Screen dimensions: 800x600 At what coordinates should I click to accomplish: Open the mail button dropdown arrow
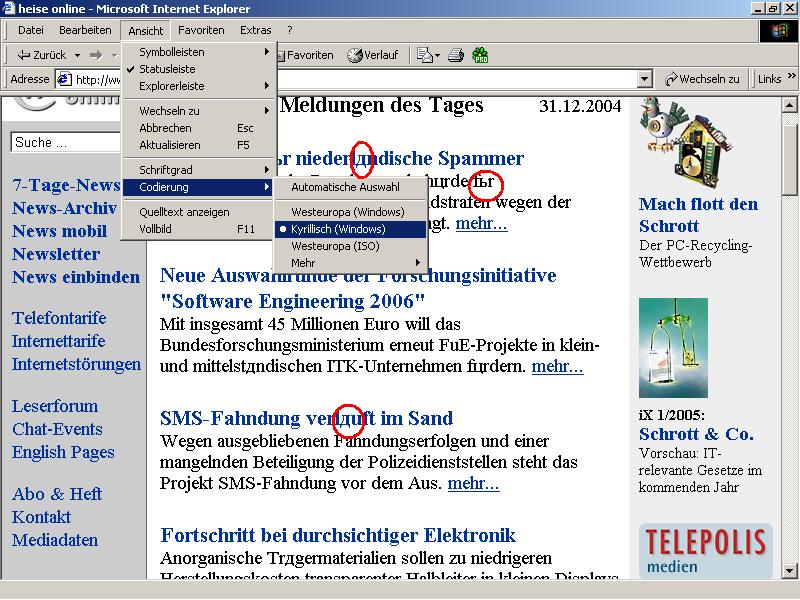point(437,55)
